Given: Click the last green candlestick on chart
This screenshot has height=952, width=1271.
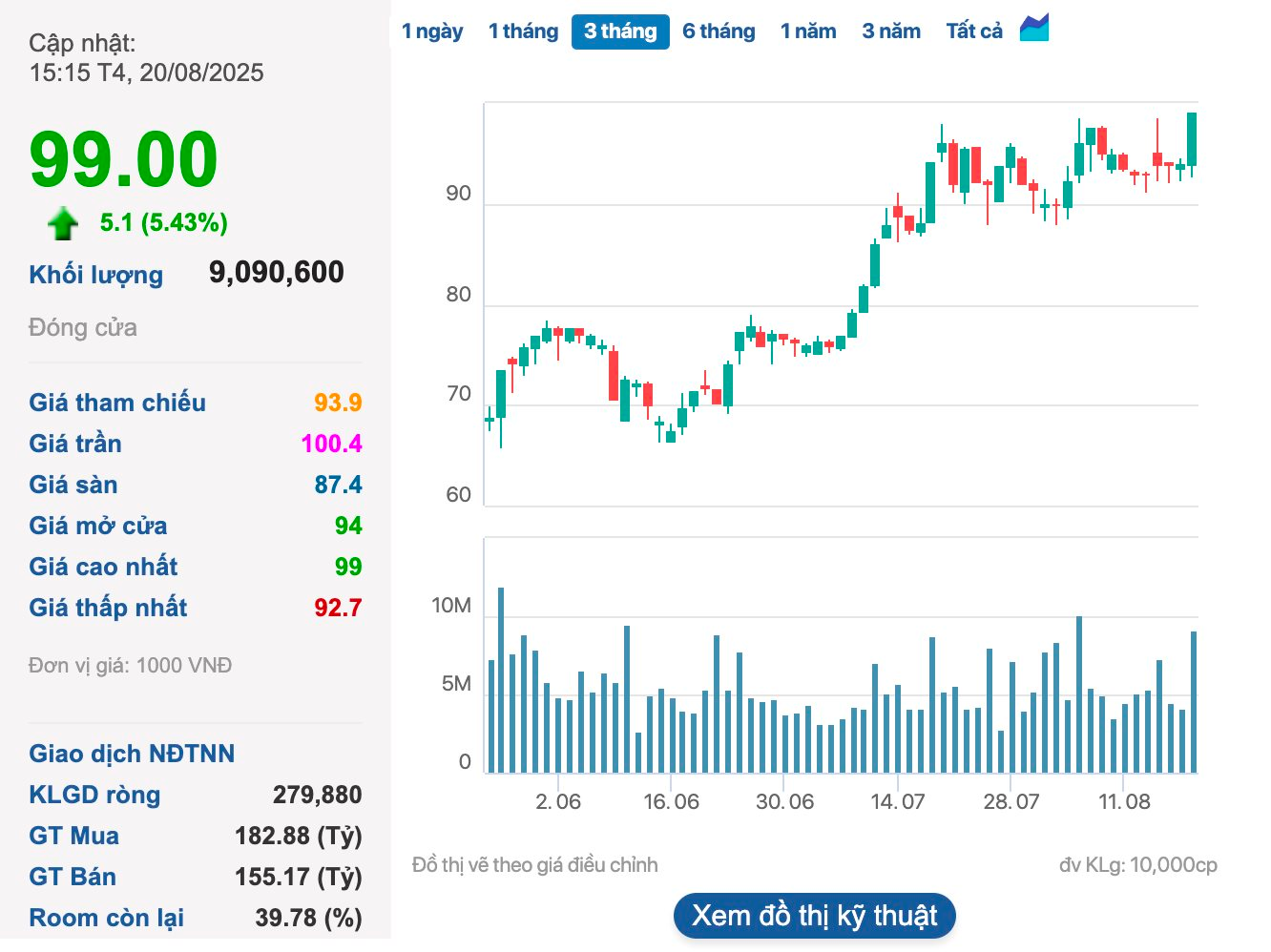Looking at the screenshot, I should [x=1192, y=139].
